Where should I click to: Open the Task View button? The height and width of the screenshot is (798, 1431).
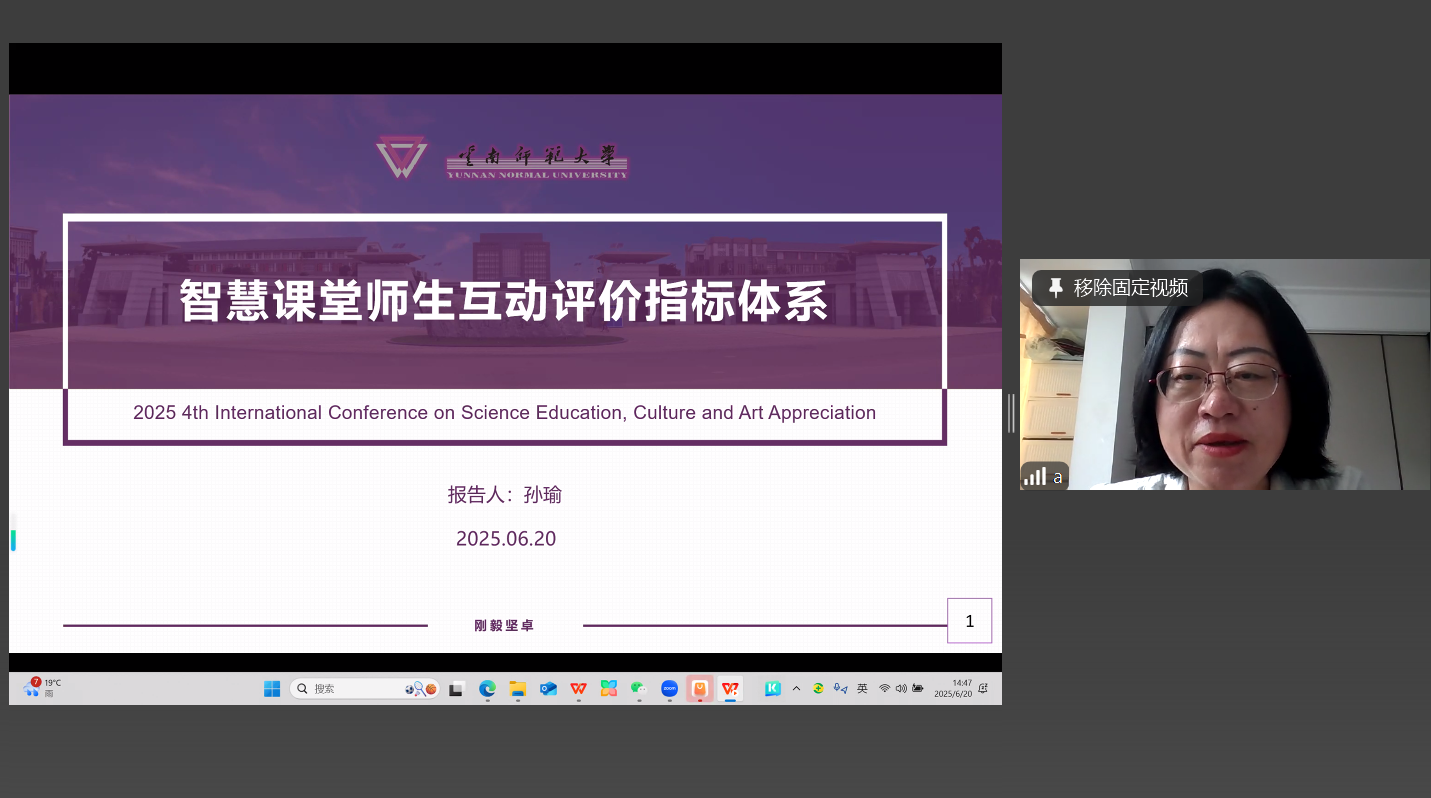456,688
